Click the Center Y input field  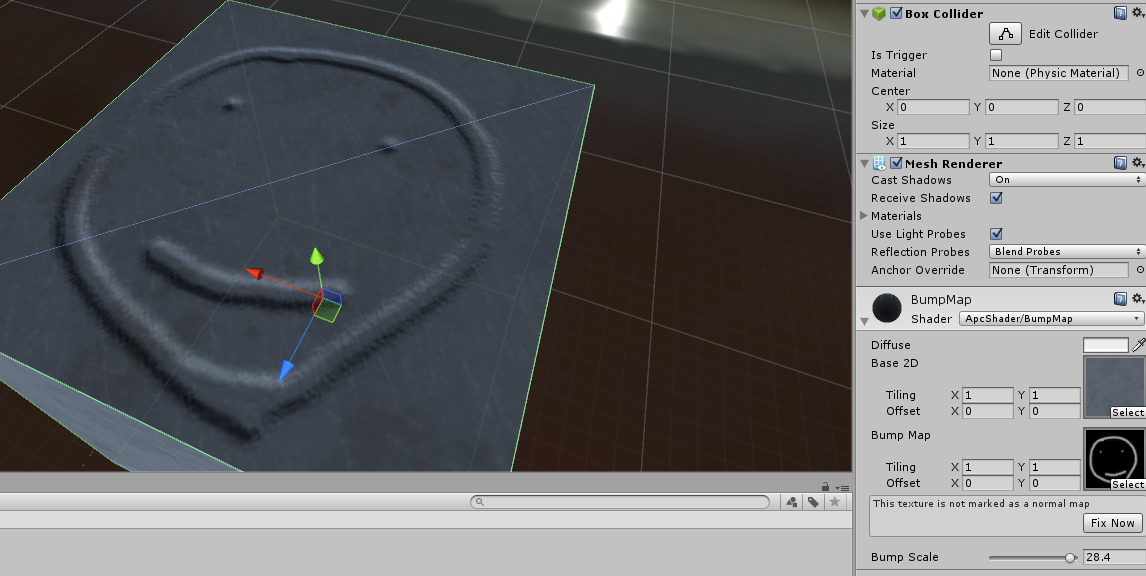[1022, 107]
